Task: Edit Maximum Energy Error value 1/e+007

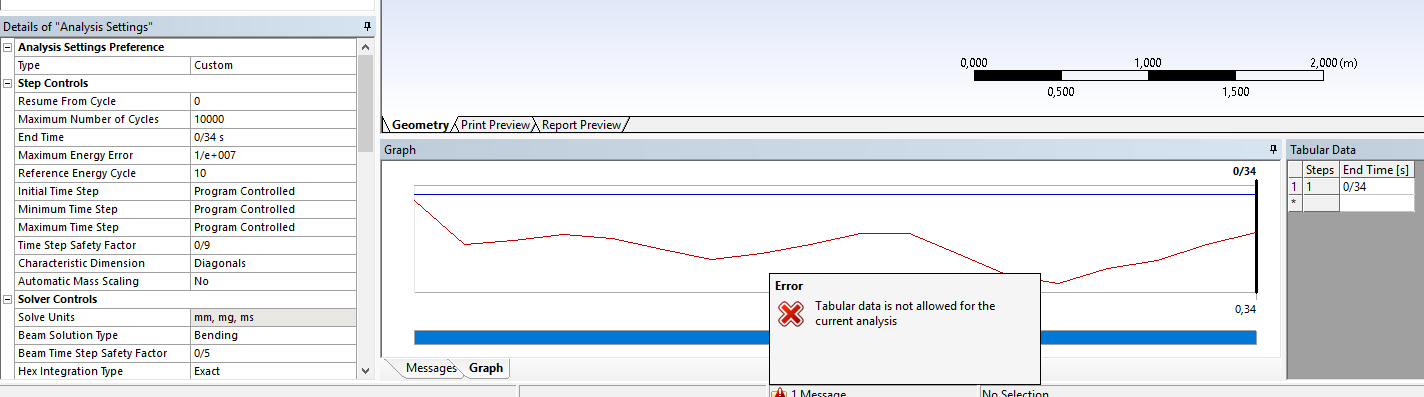Action: (273, 155)
